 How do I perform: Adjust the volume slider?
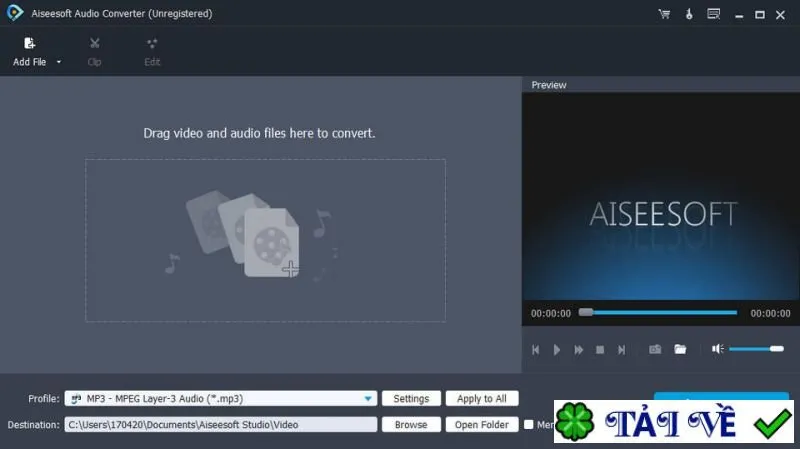[756, 348]
